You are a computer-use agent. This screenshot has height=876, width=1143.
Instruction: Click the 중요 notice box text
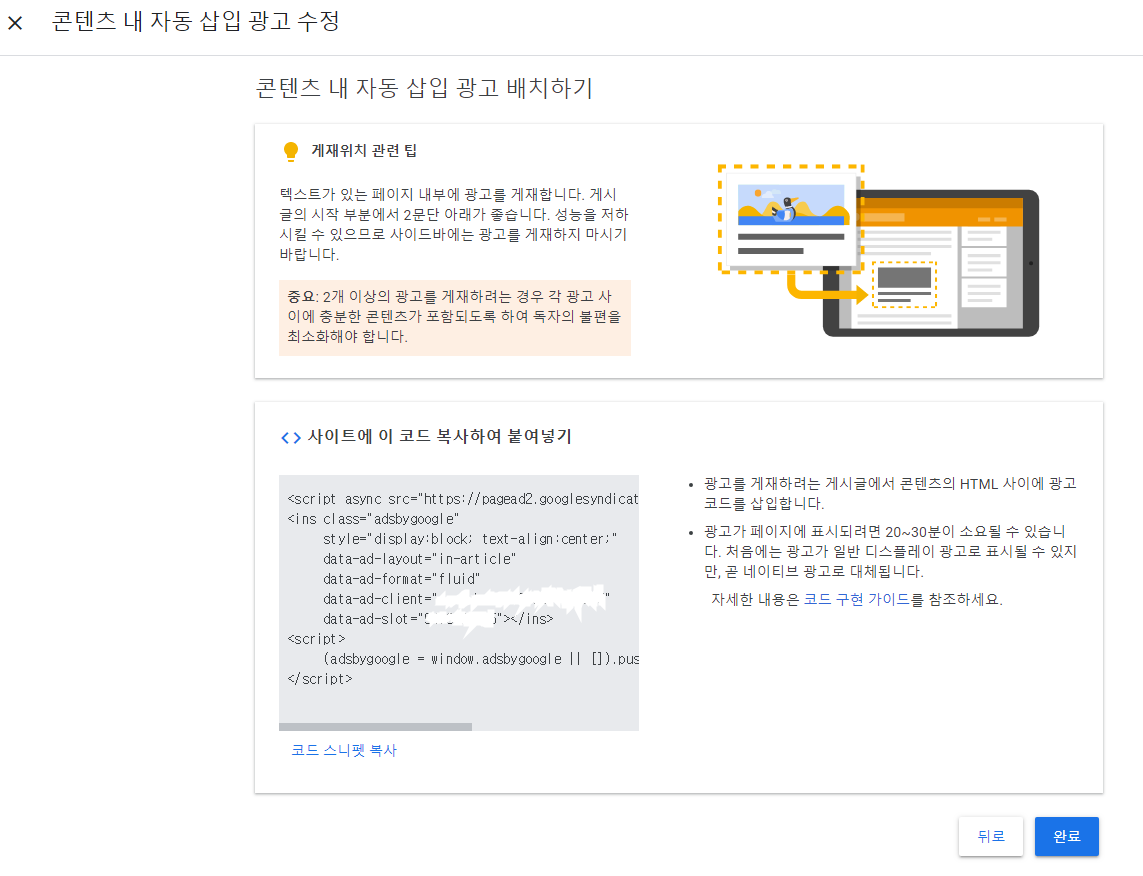point(455,316)
